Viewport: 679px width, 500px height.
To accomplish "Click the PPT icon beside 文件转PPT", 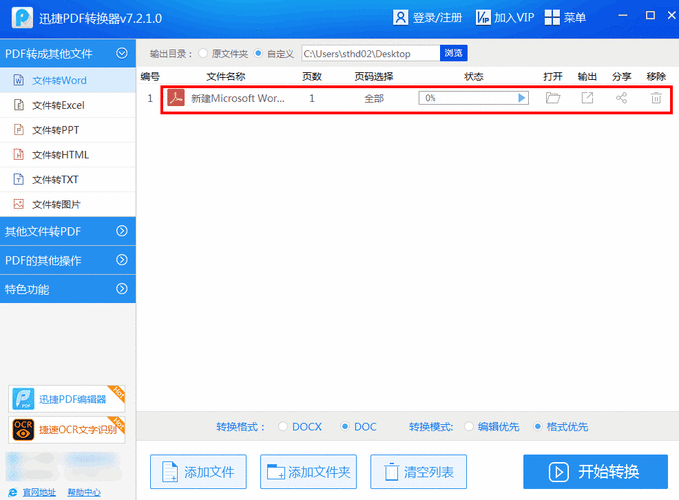I will tap(19, 130).
